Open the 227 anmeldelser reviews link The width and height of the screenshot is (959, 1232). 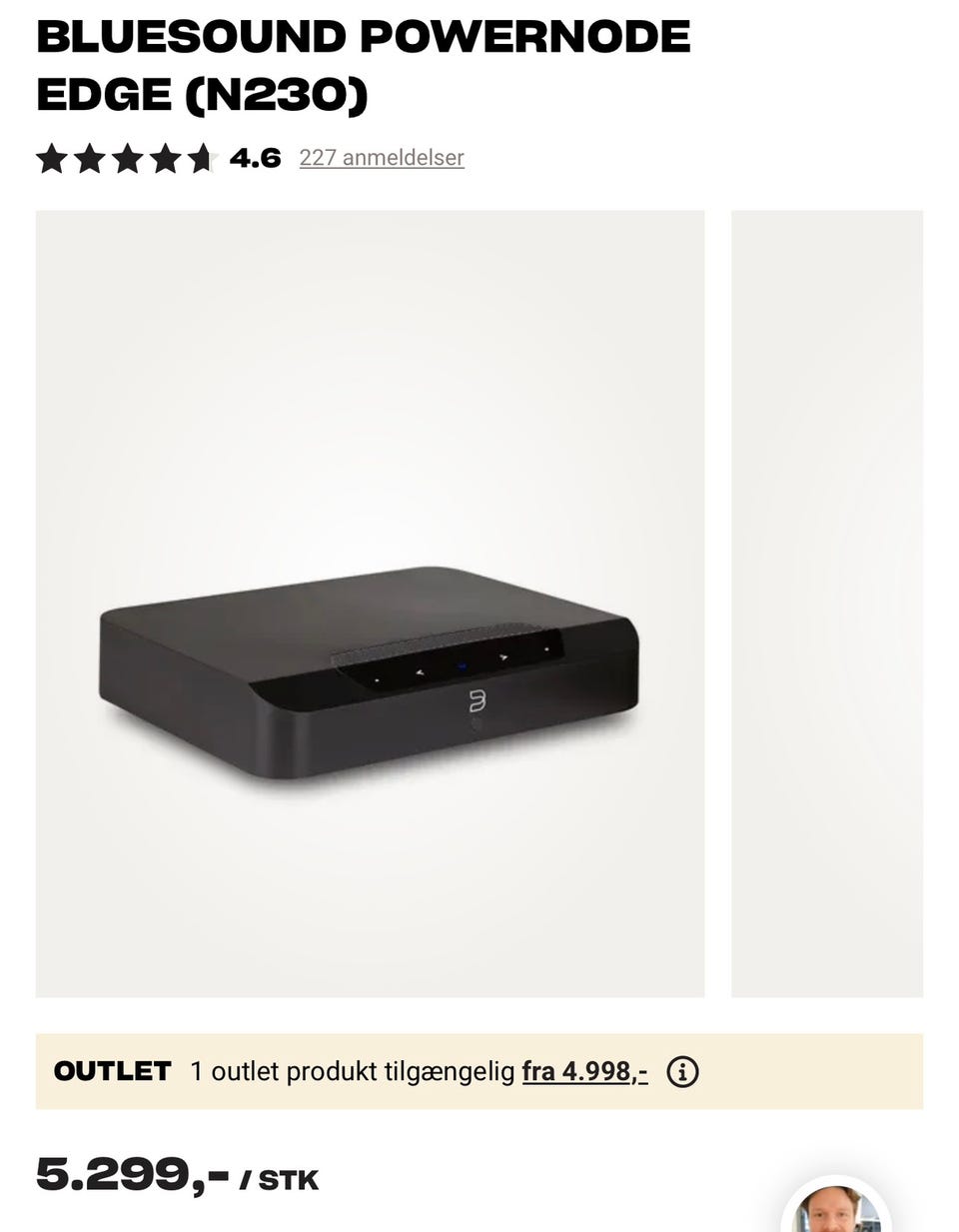tap(382, 158)
